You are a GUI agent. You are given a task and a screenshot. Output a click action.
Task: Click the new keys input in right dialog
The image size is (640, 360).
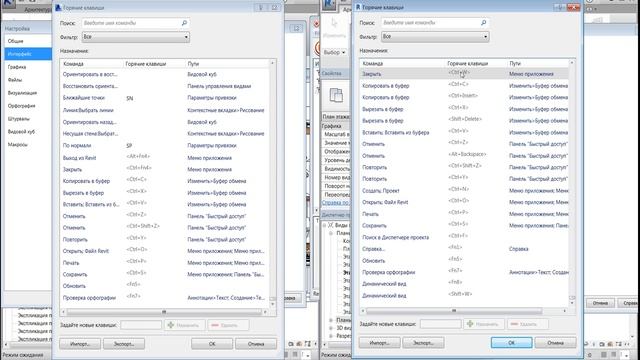[441, 324]
